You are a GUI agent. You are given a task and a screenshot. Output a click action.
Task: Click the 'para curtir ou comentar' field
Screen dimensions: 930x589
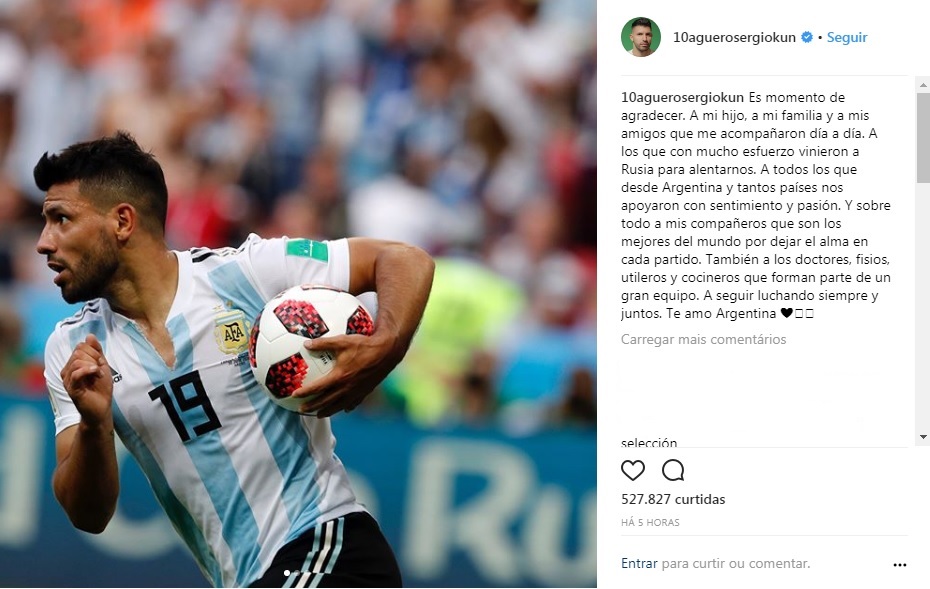[736, 563]
